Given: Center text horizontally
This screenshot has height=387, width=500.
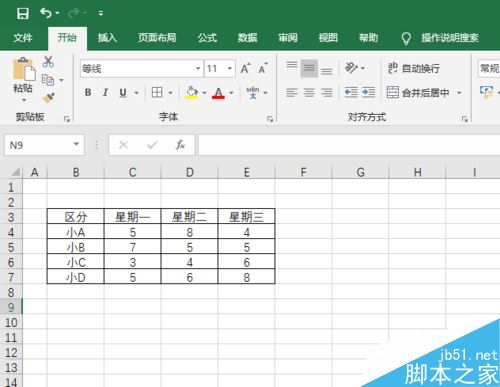Looking at the screenshot, I should coord(309,92).
